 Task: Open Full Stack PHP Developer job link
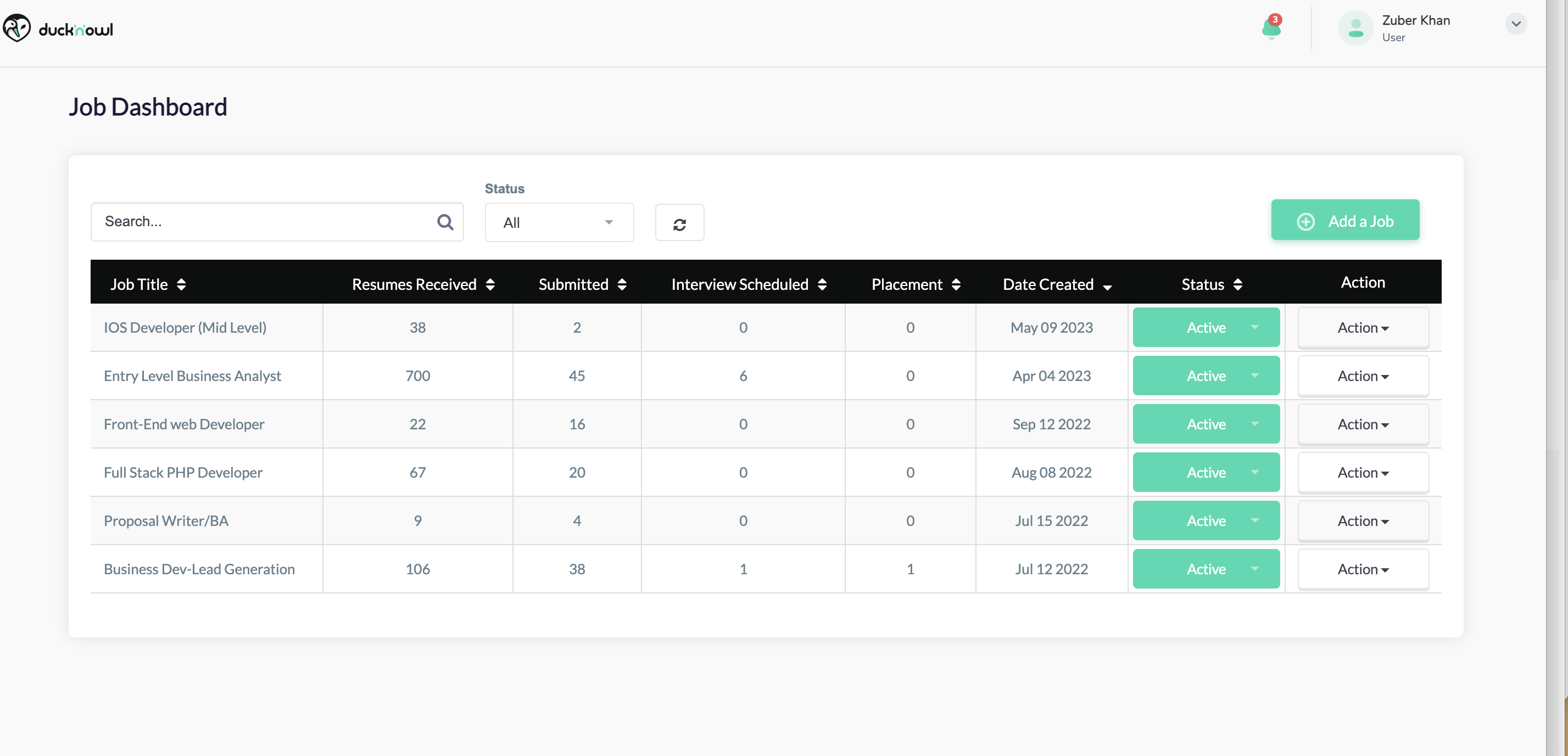[x=182, y=473]
